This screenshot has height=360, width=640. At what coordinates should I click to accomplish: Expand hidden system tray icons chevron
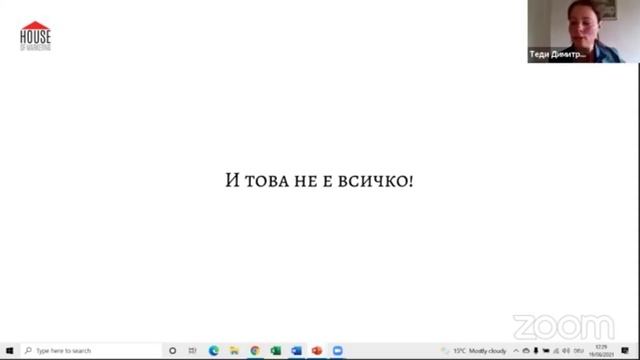point(516,351)
